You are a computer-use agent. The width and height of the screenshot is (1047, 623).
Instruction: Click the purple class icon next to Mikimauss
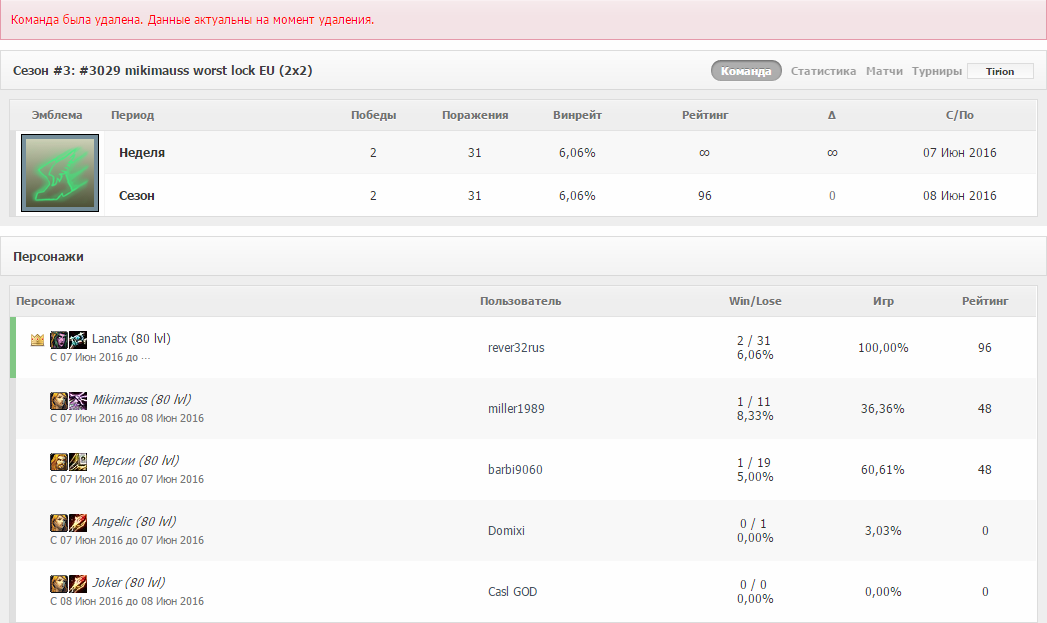78,401
